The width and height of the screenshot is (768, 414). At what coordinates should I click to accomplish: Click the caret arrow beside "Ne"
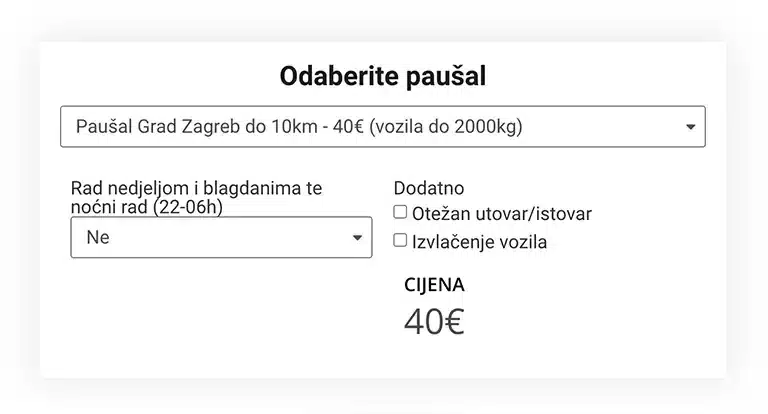(358, 238)
